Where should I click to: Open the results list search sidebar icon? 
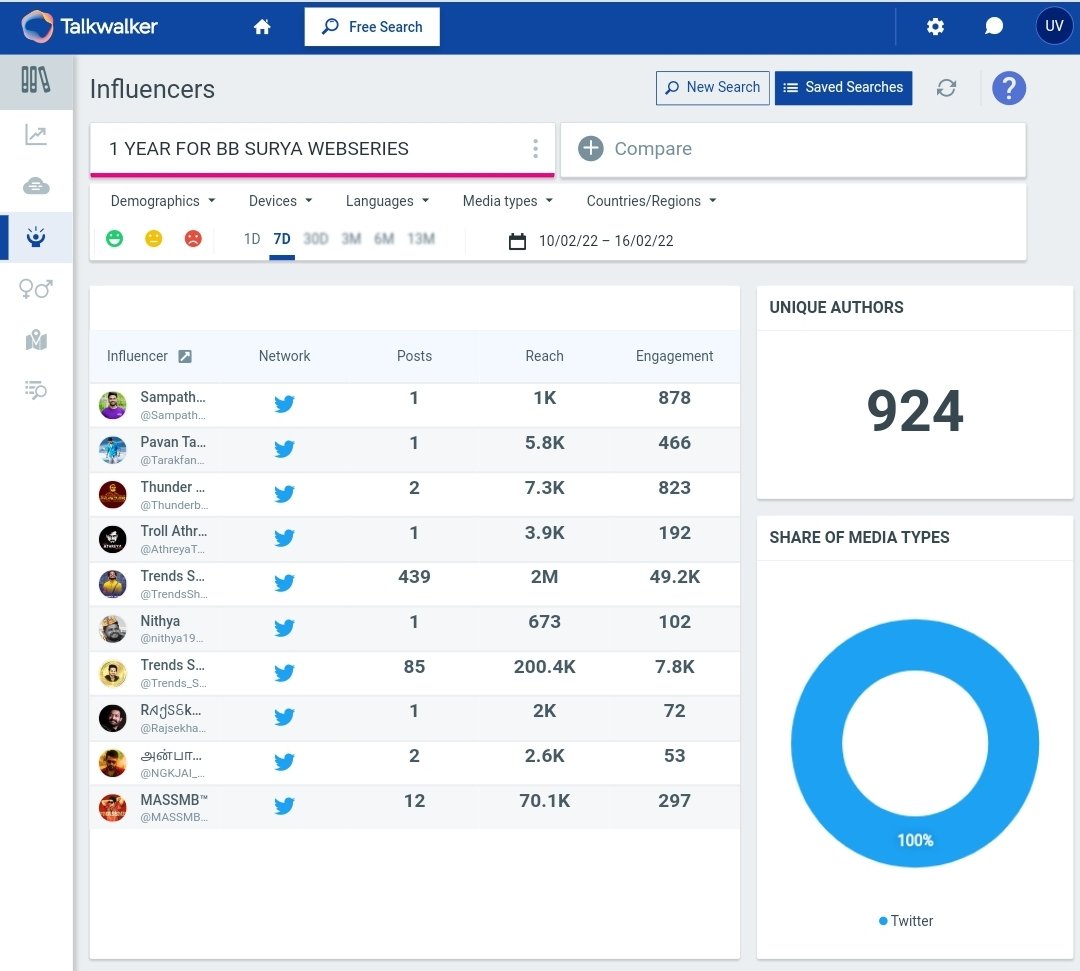[x=36, y=390]
